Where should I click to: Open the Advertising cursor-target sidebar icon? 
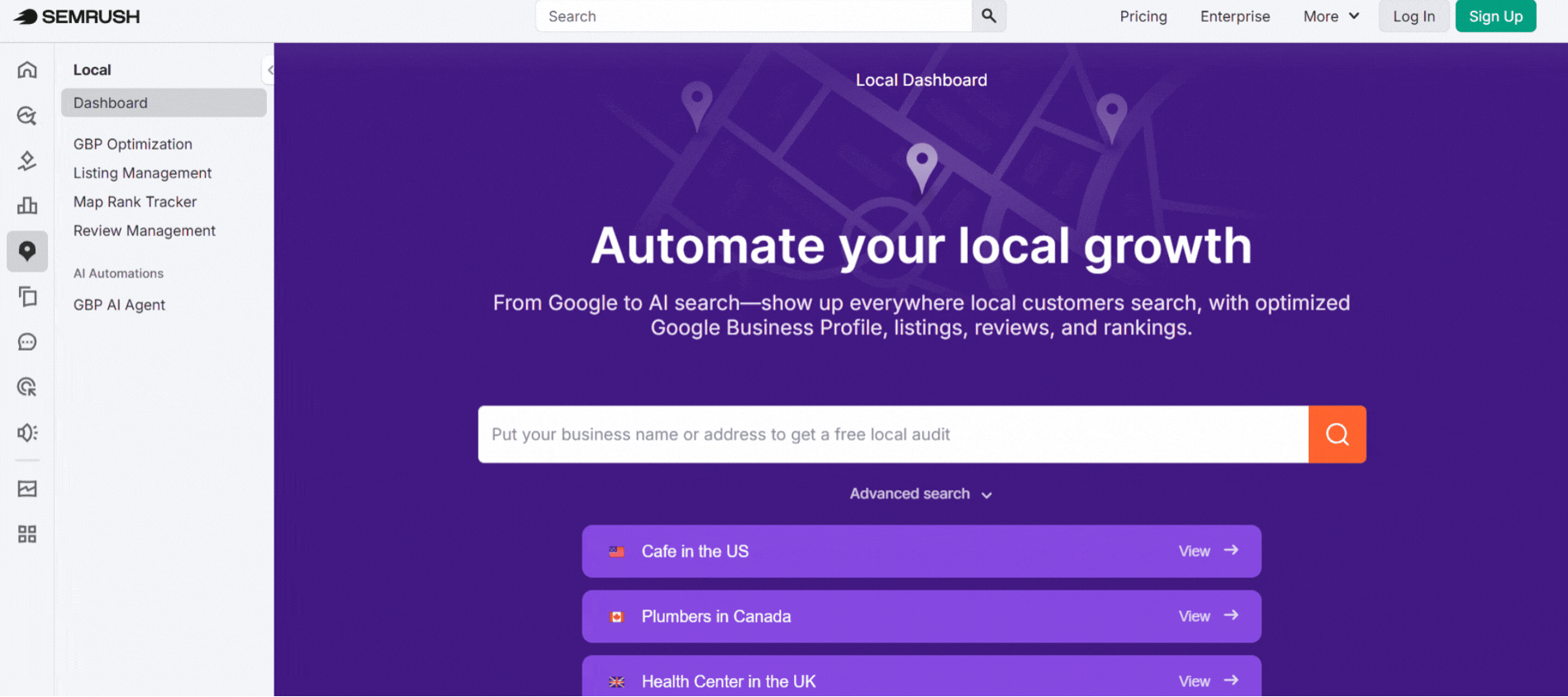(x=27, y=387)
